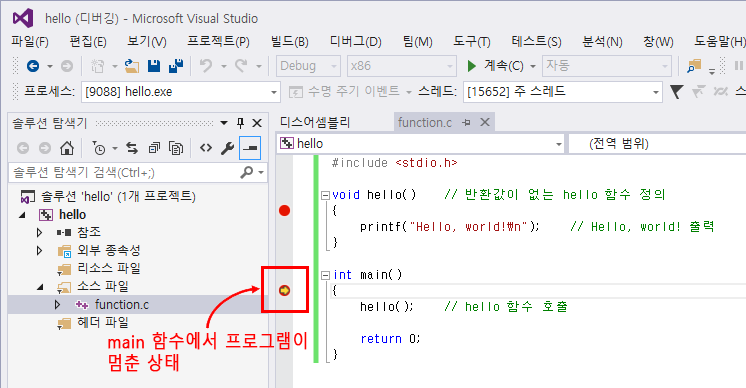Open the x86 platform dropdown

(402, 66)
